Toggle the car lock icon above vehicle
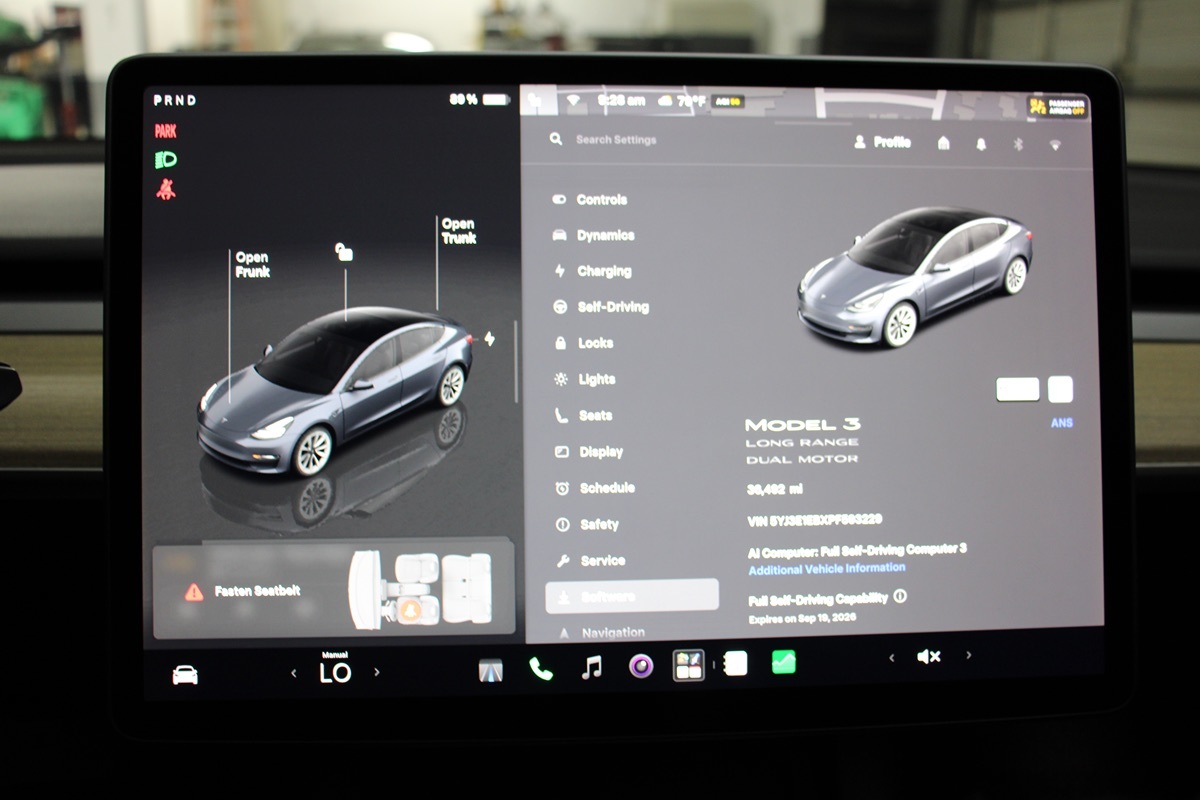 point(344,252)
